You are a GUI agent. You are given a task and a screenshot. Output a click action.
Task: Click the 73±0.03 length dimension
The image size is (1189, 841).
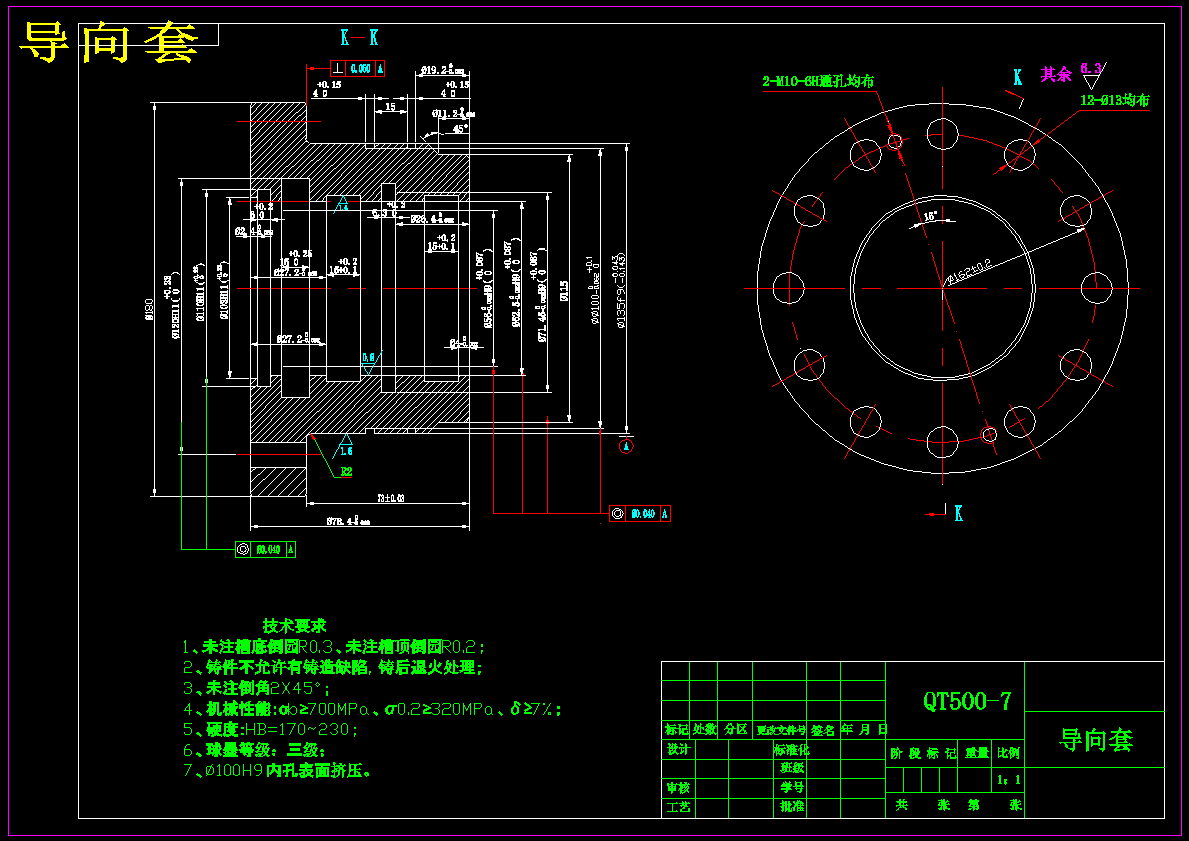coord(391,498)
